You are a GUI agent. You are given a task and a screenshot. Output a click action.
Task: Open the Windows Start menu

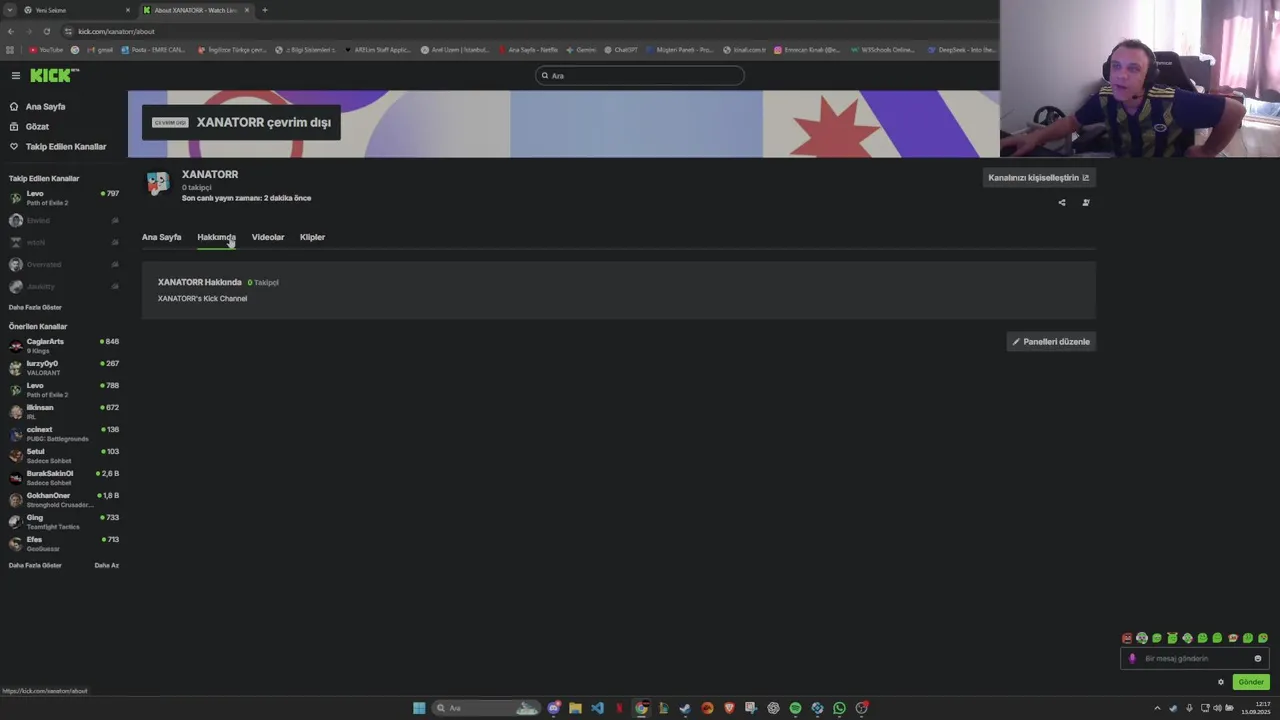point(419,708)
